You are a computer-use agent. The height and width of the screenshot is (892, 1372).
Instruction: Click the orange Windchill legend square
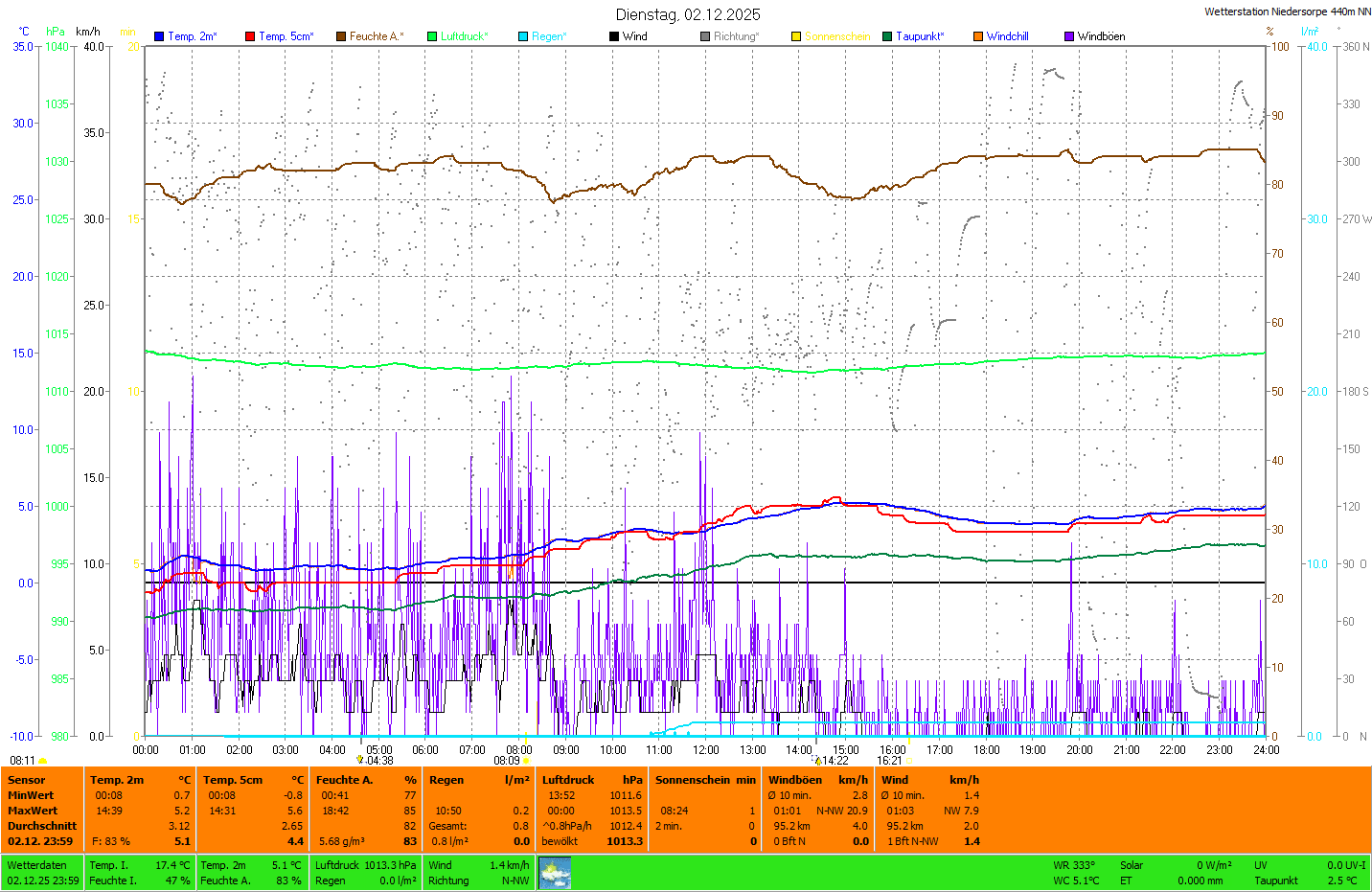(978, 36)
